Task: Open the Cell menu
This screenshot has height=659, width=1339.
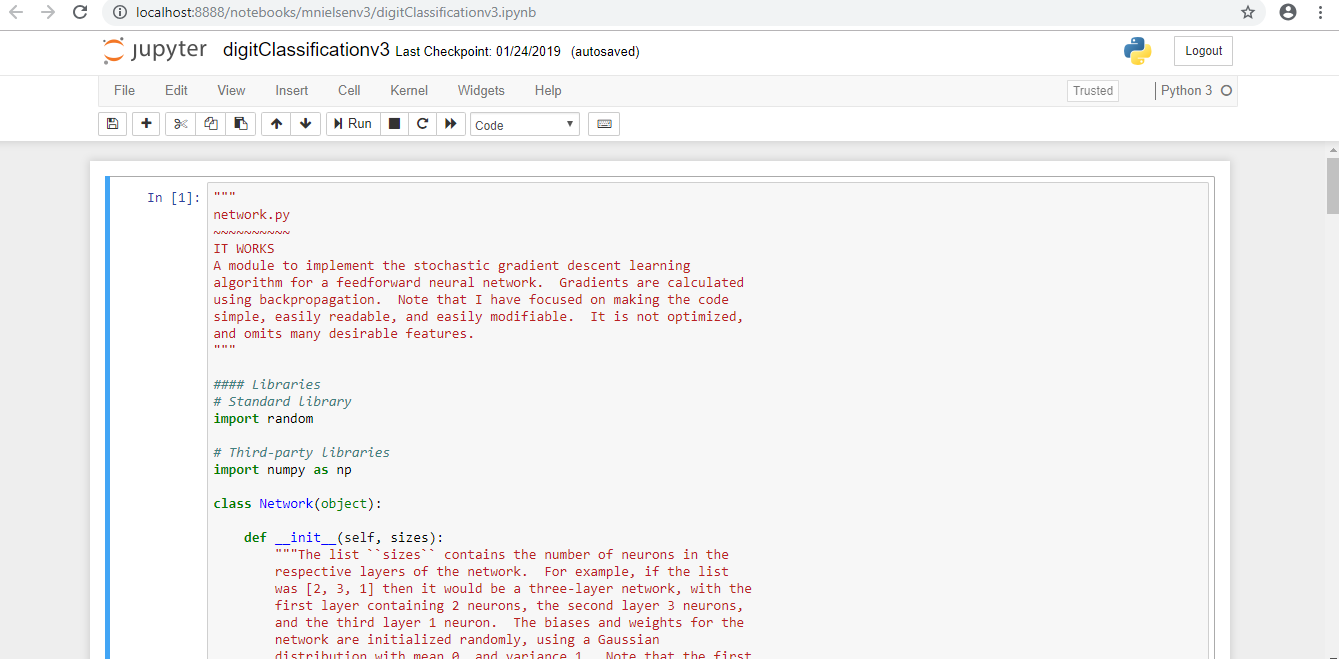Action: (x=348, y=90)
